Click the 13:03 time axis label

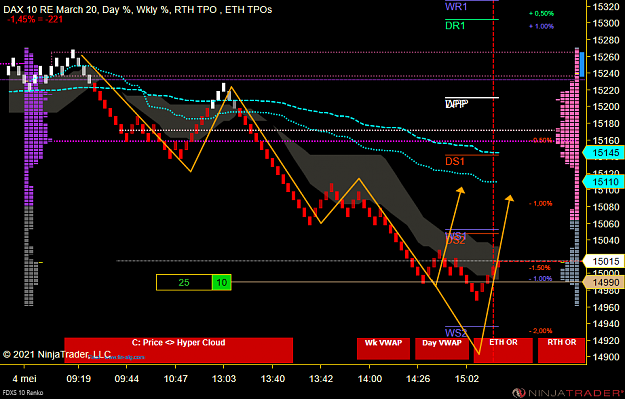click(224, 378)
